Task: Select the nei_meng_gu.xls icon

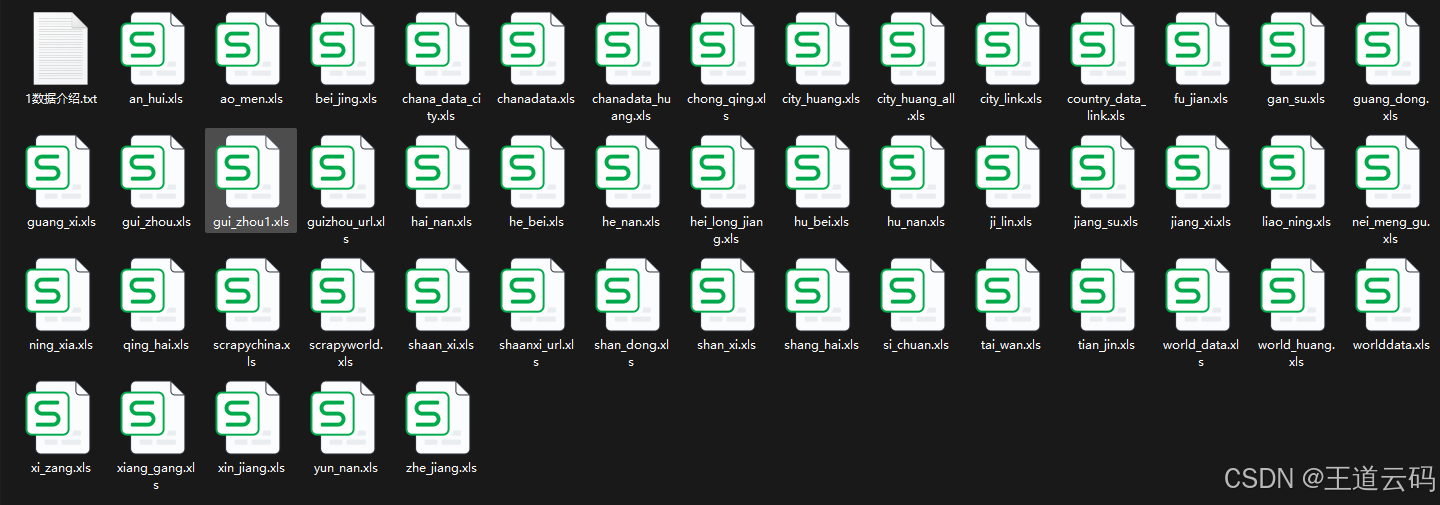Action: [x=1389, y=172]
